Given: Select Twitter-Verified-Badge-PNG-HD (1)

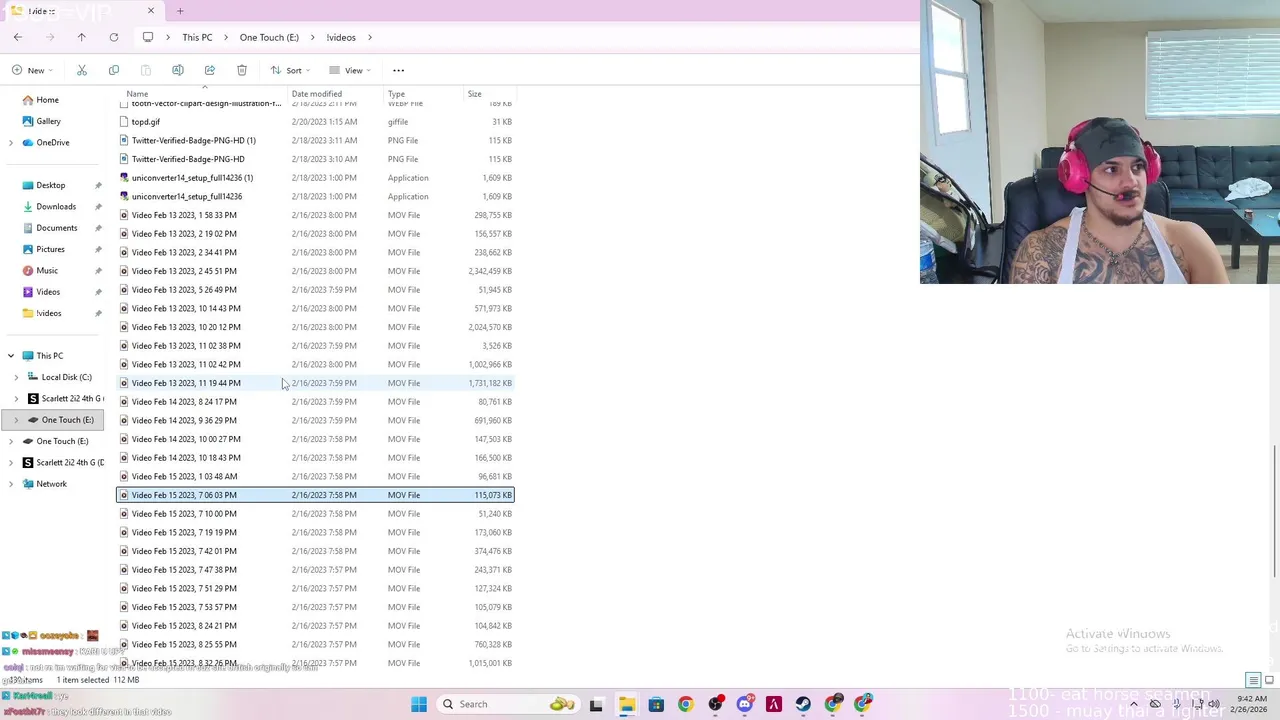Looking at the screenshot, I should pos(315,140).
